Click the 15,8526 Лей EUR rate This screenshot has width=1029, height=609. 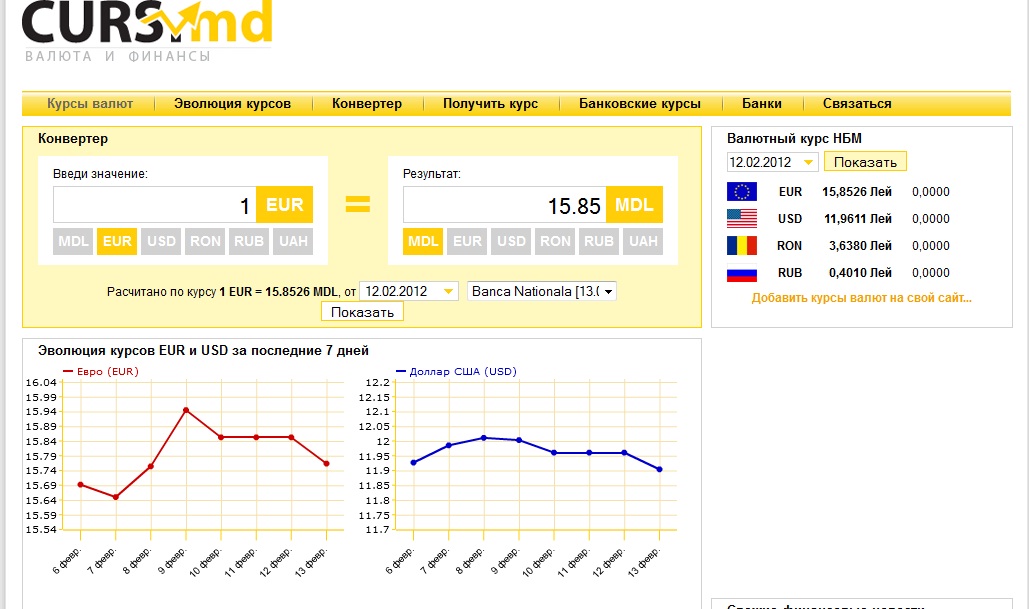point(856,192)
